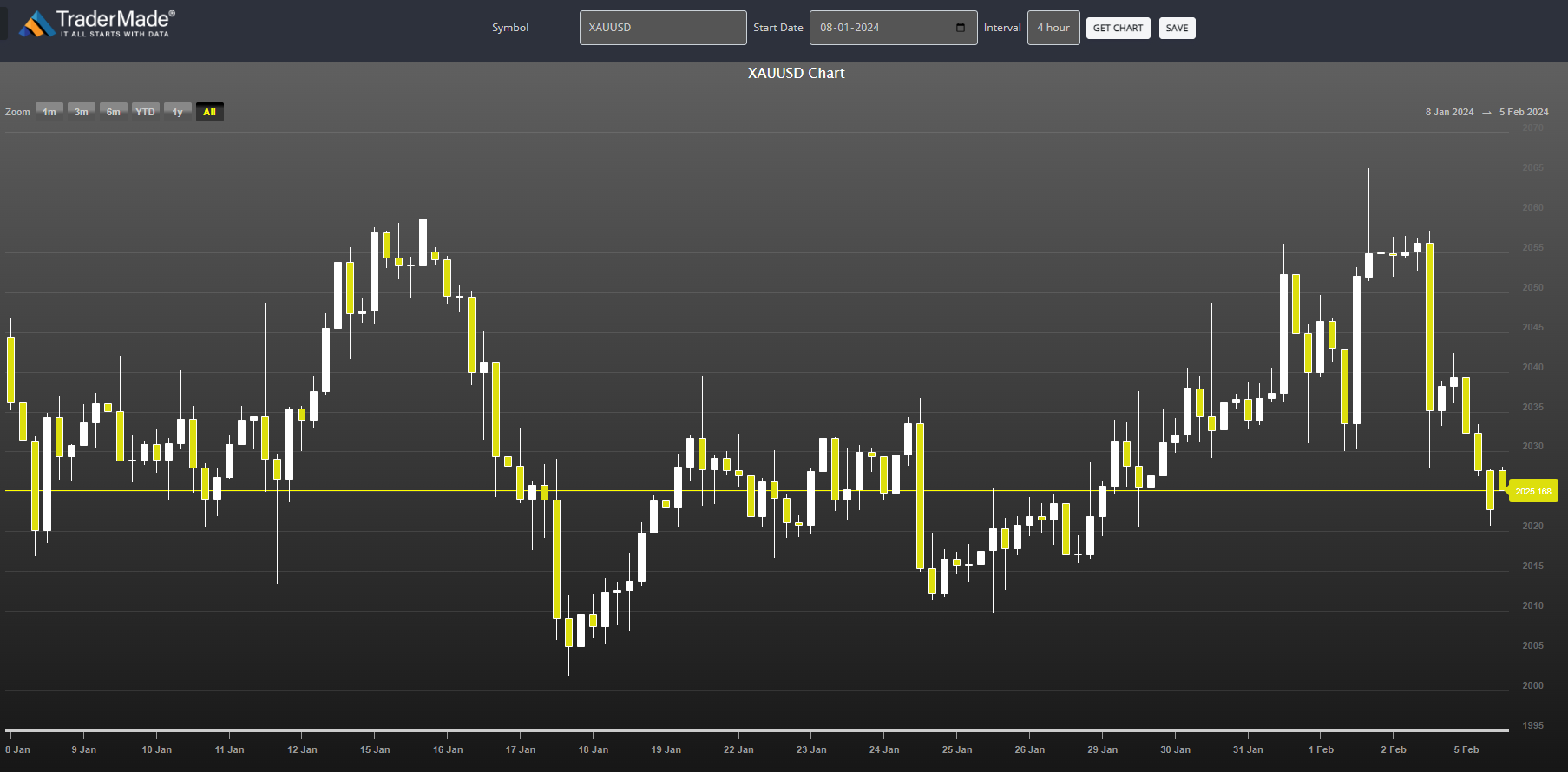Click the 15 Jan axis date label

[375, 749]
